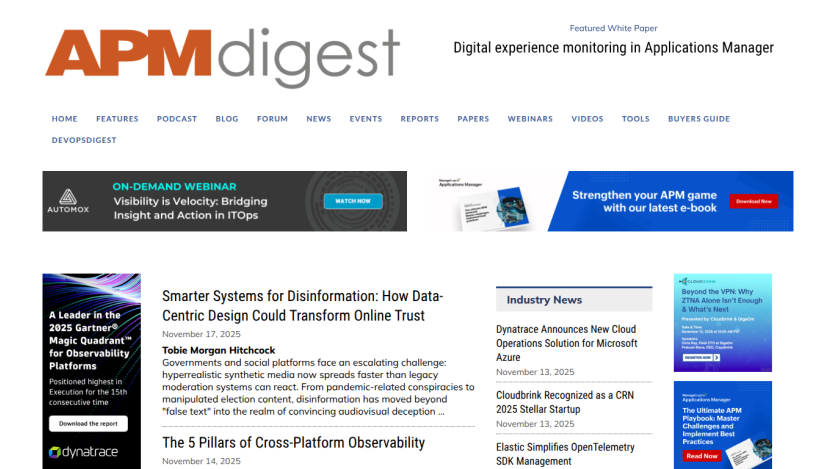The image size is (835, 469).
Task: Click the On-Demand Webinar banner title
Action: [x=174, y=187]
